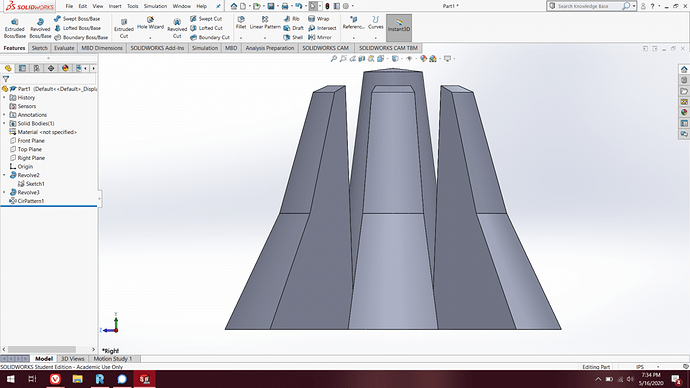Image resolution: width=690 pixels, height=388 pixels.
Task: Open the Windows Start menu
Action: coord(10,379)
